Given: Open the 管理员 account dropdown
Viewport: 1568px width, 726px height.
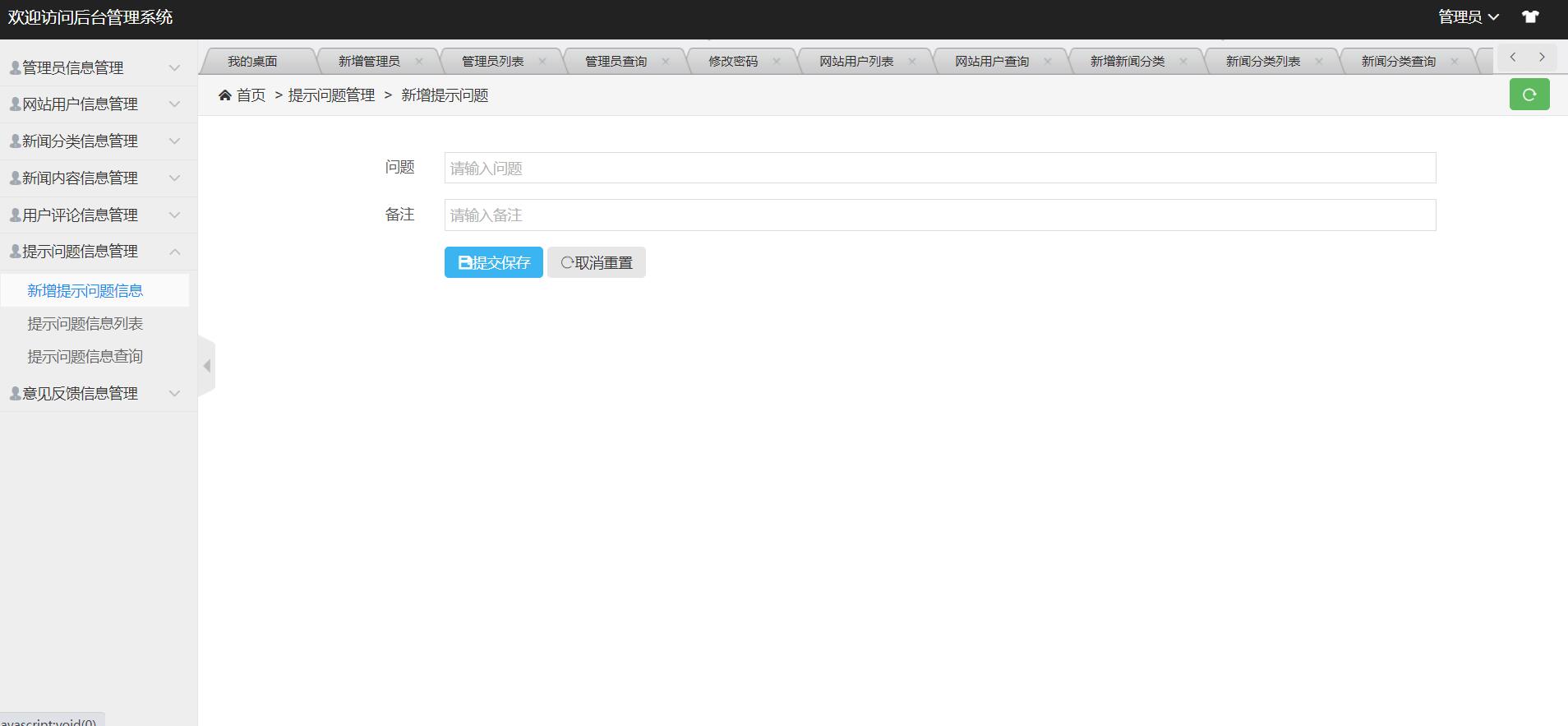Looking at the screenshot, I should 1469,16.
